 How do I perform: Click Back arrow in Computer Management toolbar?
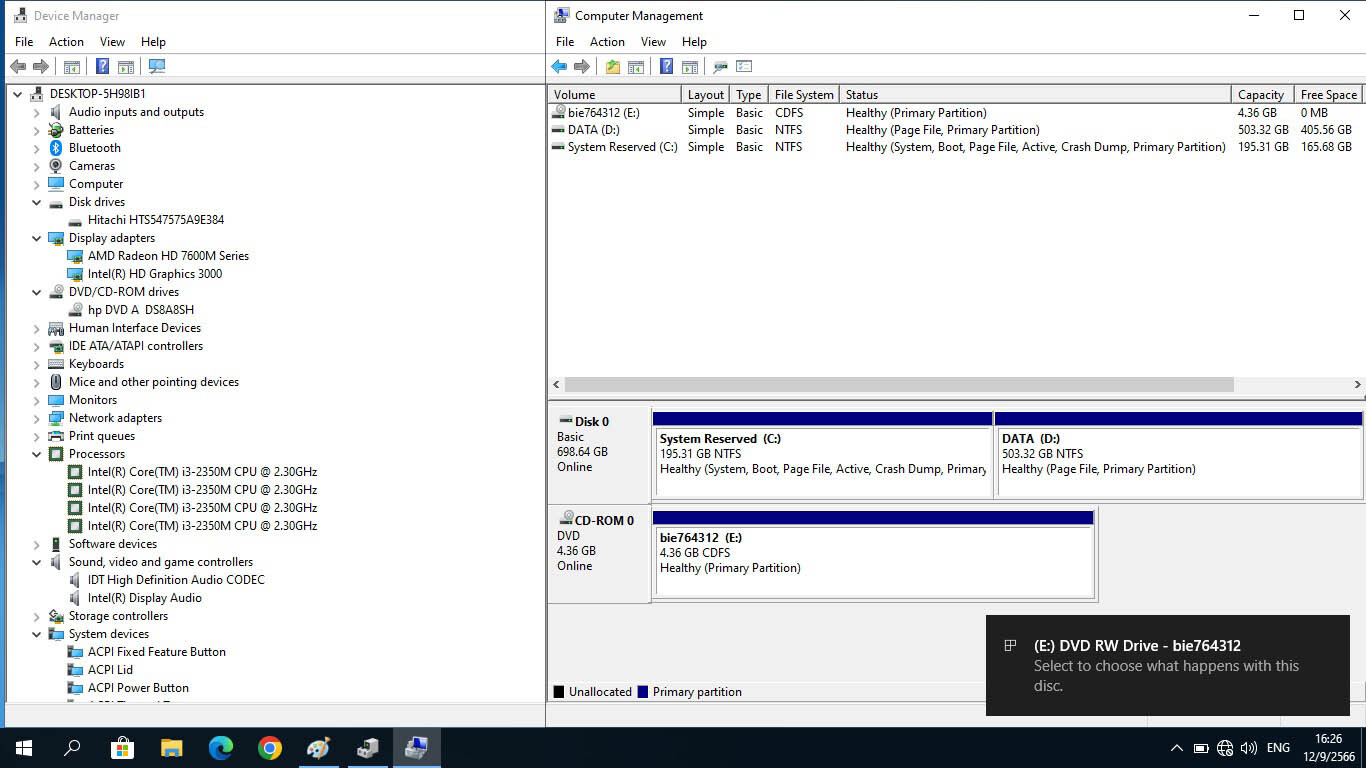559,67
